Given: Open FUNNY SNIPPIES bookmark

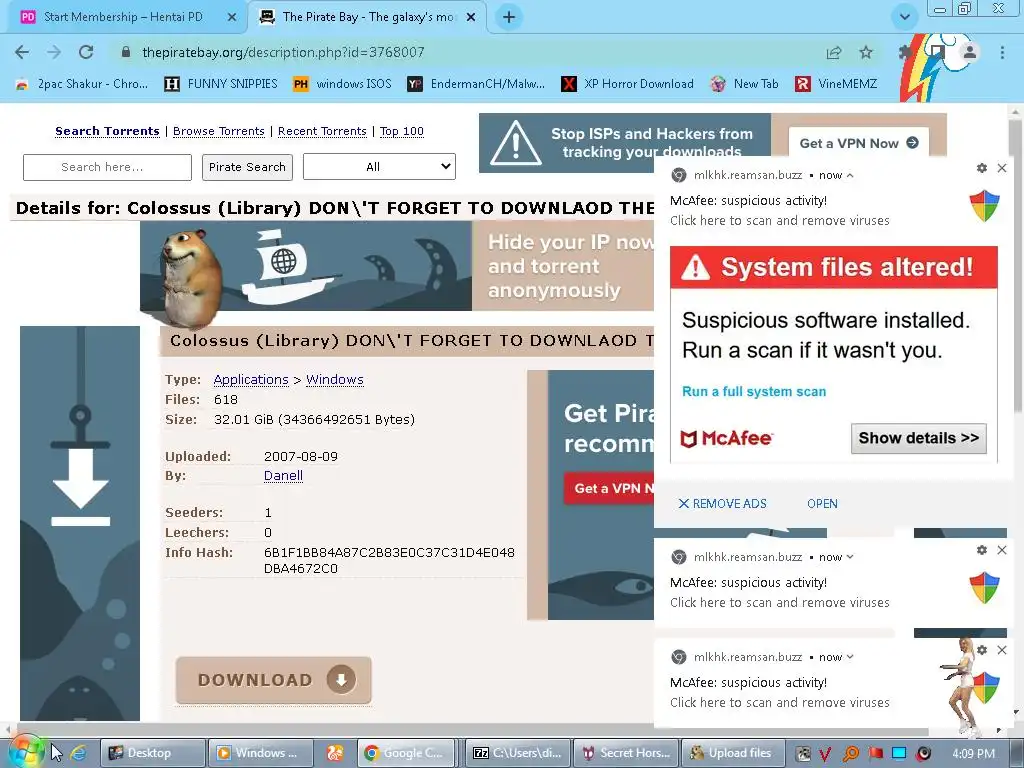Looking at the screenshot, I should tap(221, 84).
